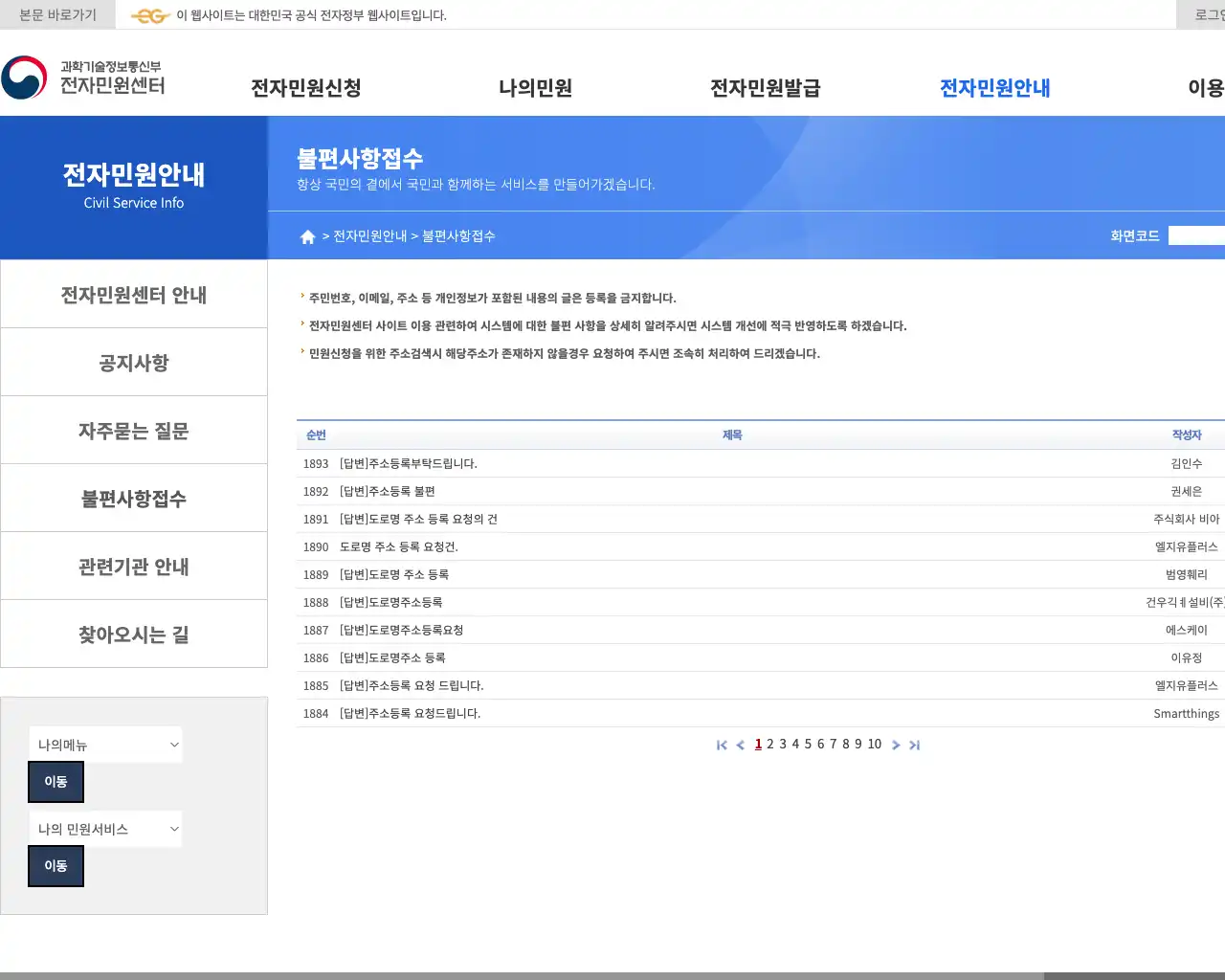This screenshot has width=1225, height=980.
Task: Click author name 권세은
Action: [x=1187, y=491]
